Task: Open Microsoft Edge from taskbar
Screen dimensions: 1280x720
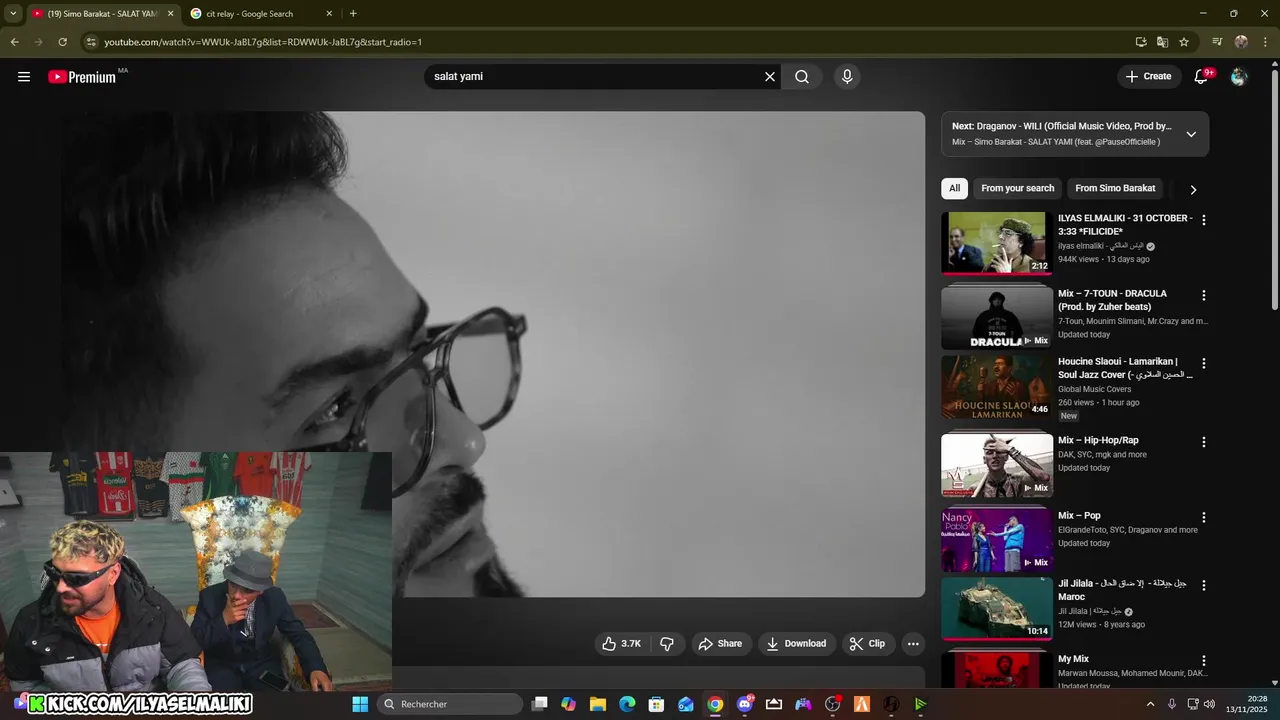Action: point(627,704)
